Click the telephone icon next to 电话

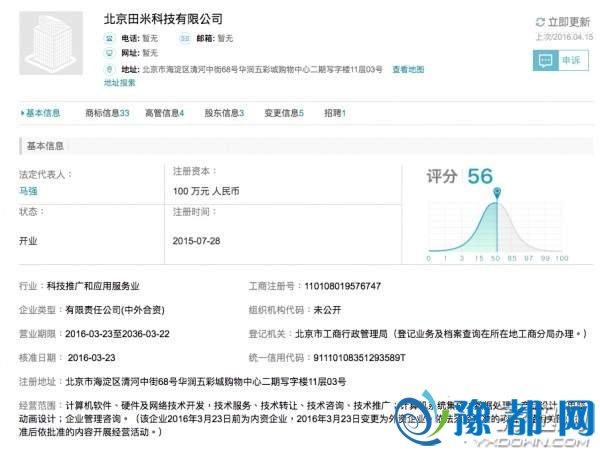[x=111, y=38]
